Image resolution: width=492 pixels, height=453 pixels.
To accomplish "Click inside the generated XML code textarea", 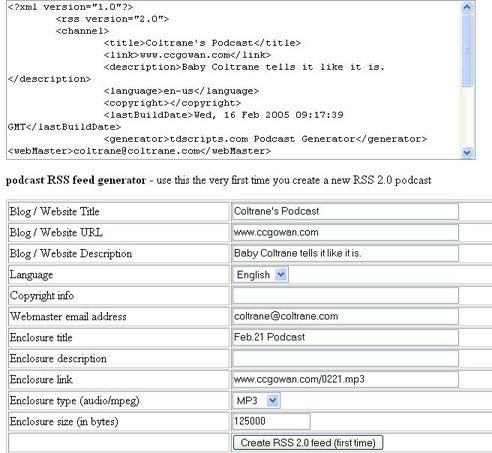I will pyautogui.click(x=233, y=80).
